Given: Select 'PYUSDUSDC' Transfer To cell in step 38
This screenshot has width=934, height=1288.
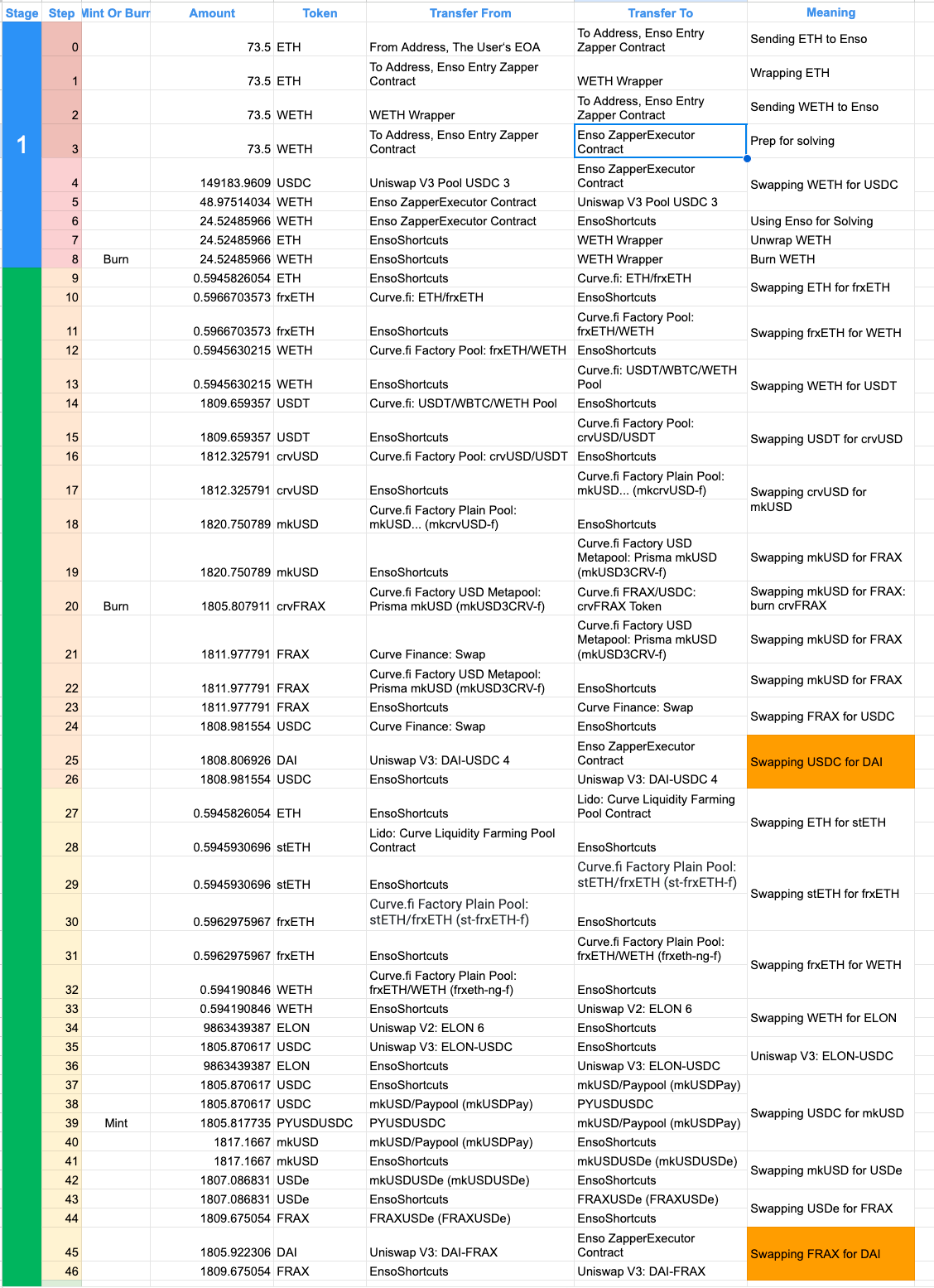Looking at the screenshot, I should (661, 1104).
